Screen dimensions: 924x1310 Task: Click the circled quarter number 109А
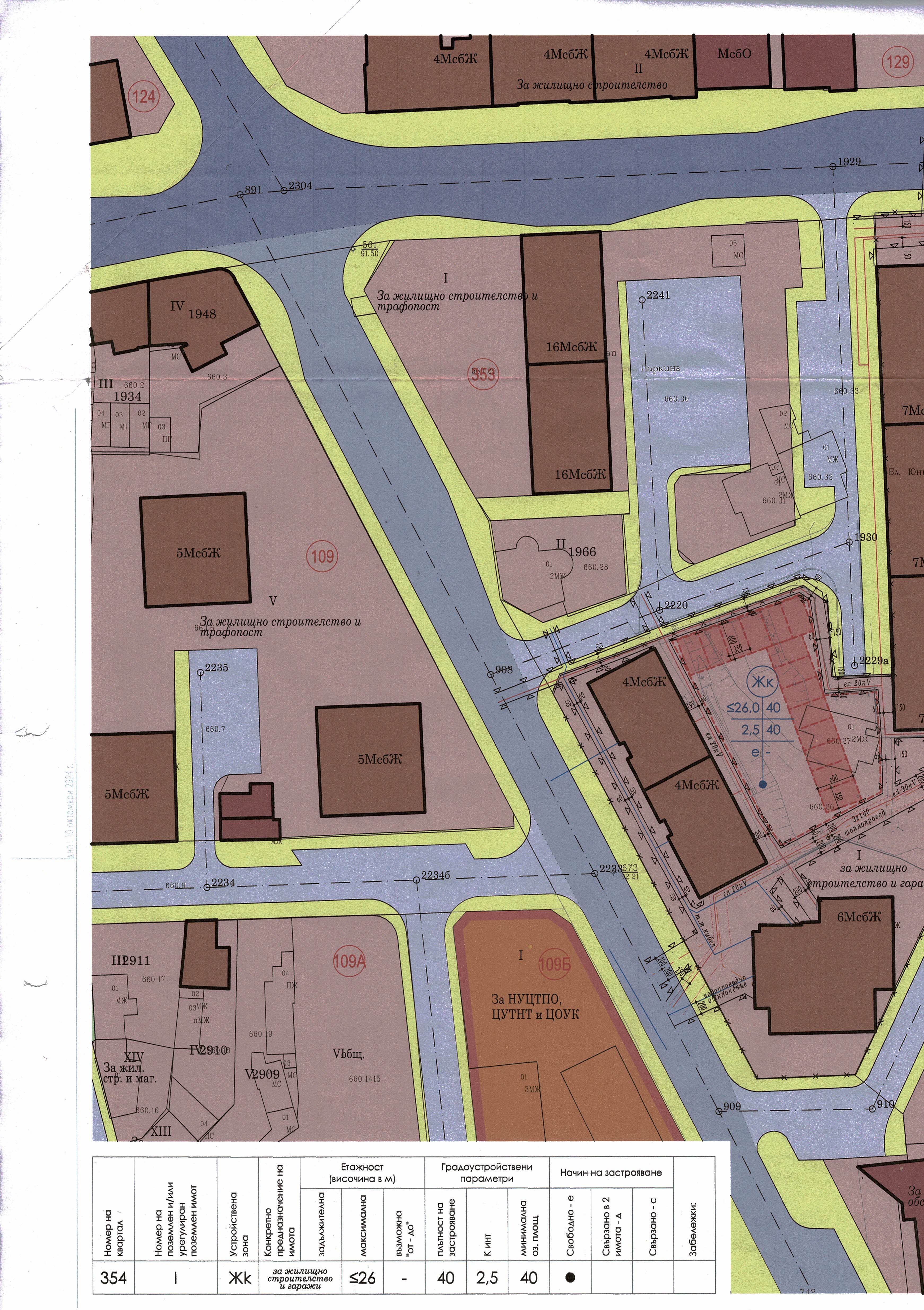349,961
